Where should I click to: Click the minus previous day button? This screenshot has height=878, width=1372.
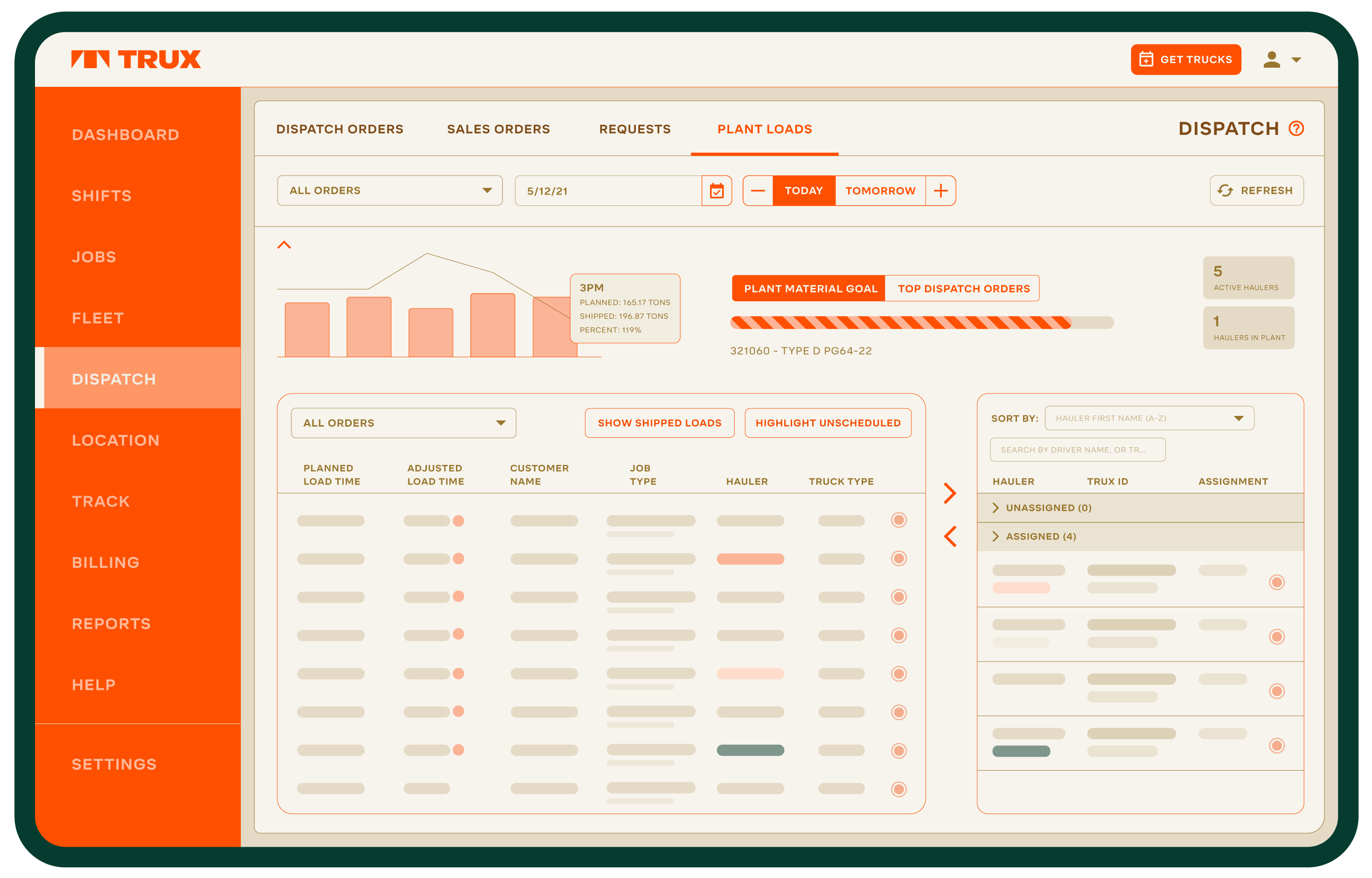pyautogui.click(x=758, y=190)
